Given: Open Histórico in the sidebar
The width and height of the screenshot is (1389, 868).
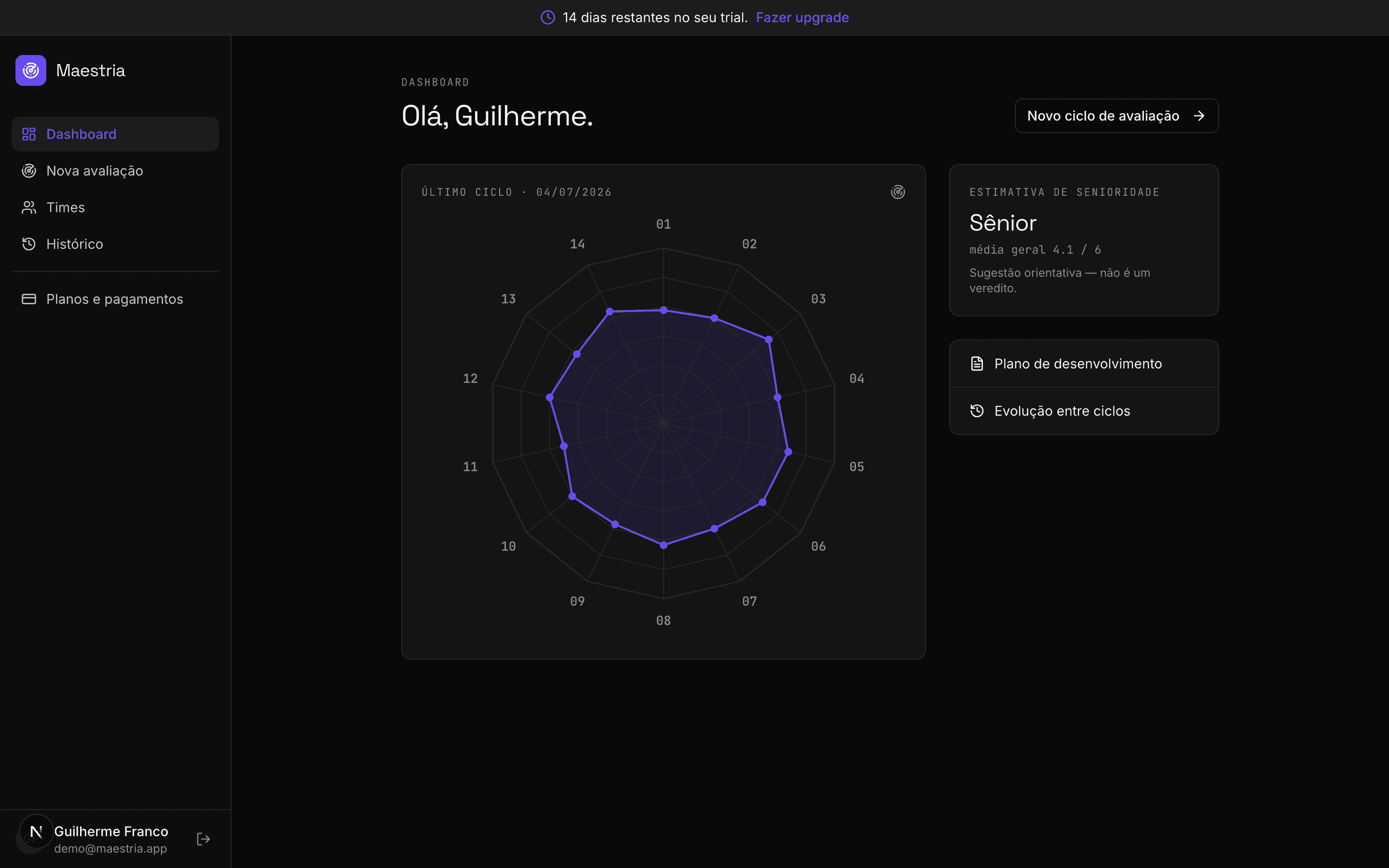Looking at the screenshot, I should pyautogui.click(x=115, y=244).
